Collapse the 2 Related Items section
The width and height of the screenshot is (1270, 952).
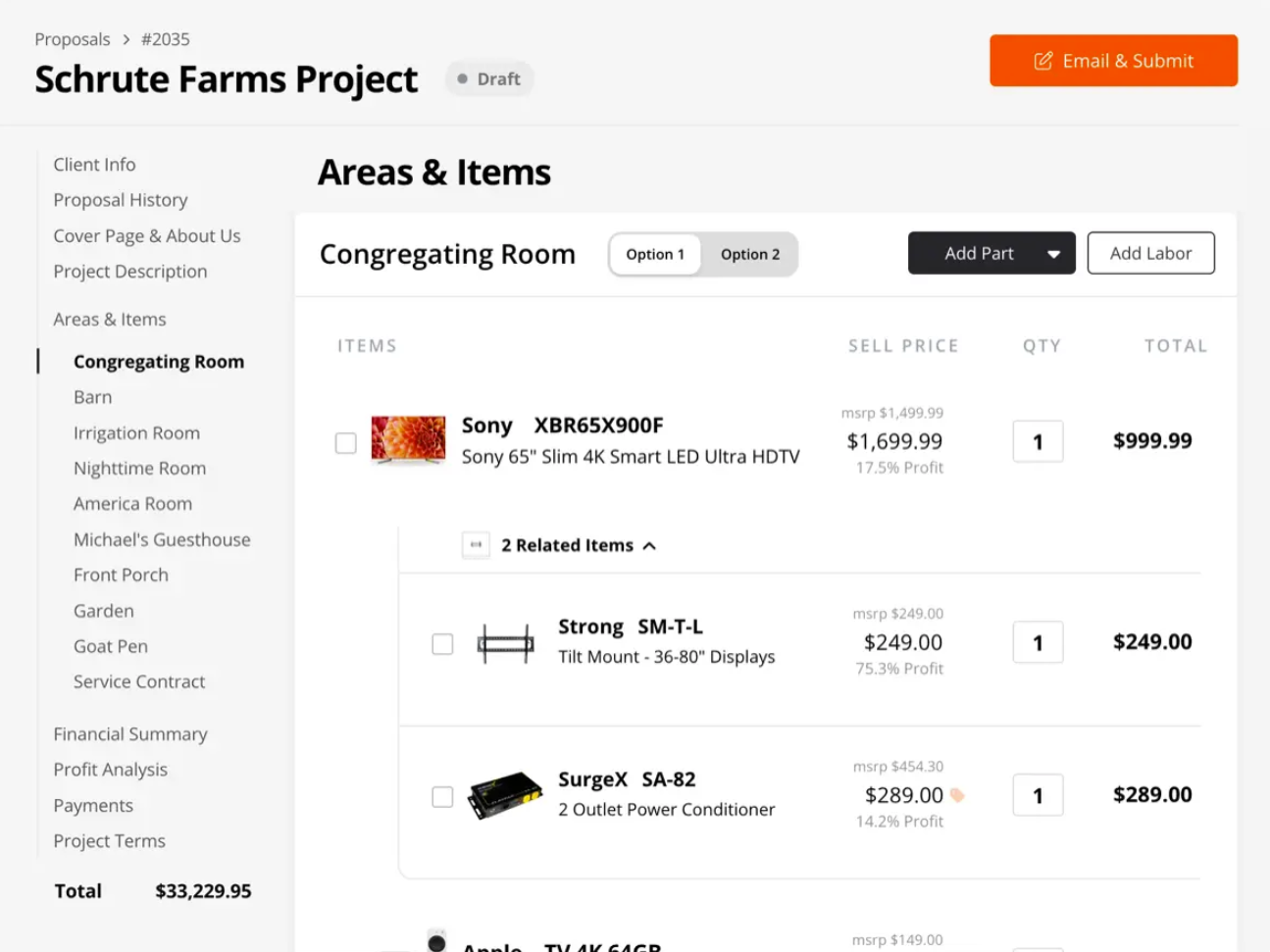649,546
